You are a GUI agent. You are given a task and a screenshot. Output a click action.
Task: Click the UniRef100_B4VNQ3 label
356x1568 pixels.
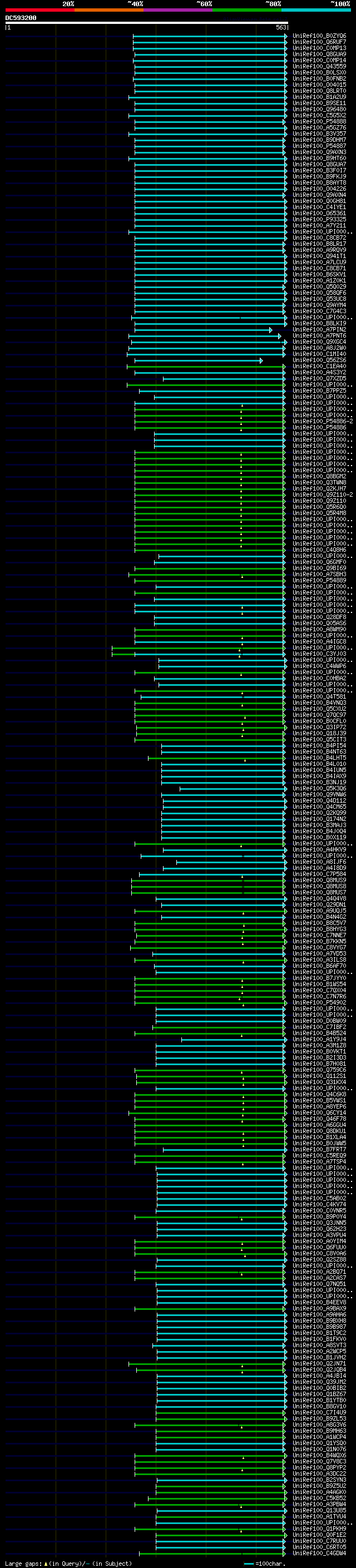pos(319,703)
